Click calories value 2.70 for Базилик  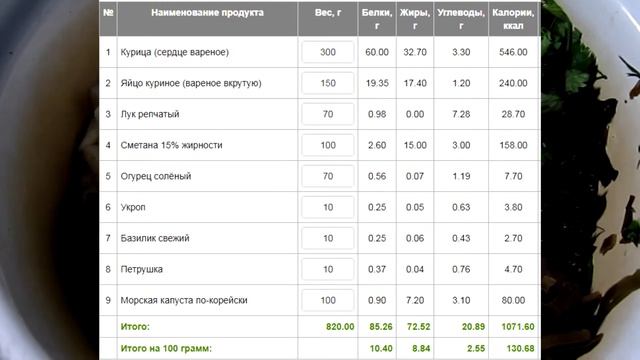pos(513,238)
